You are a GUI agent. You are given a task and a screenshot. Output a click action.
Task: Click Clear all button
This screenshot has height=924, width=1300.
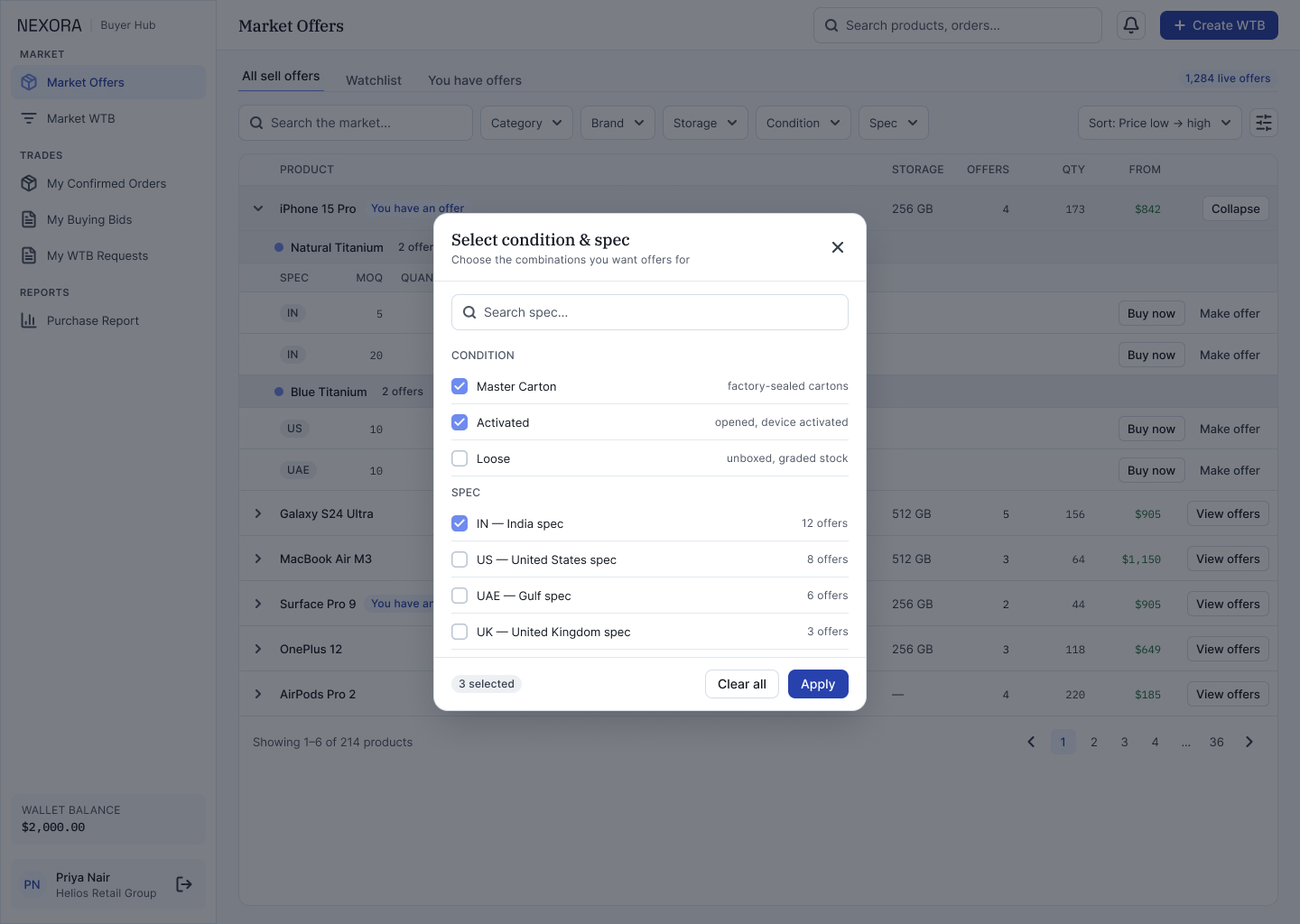pyautogui.click(x=742, y=684)
